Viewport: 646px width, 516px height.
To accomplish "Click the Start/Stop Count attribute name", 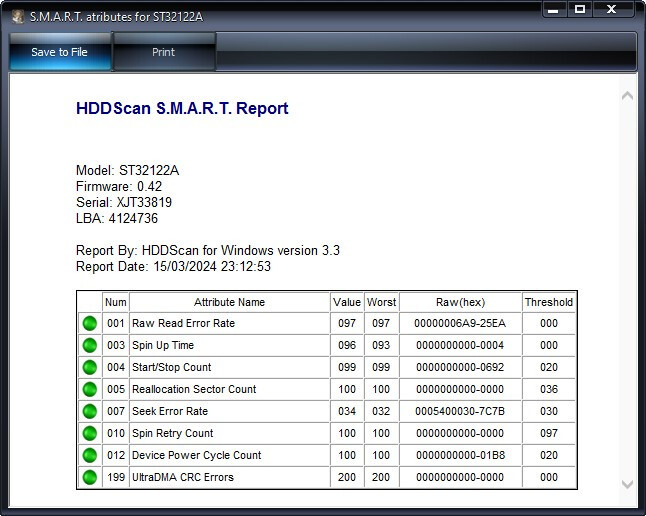I will [x=171, y=367].
